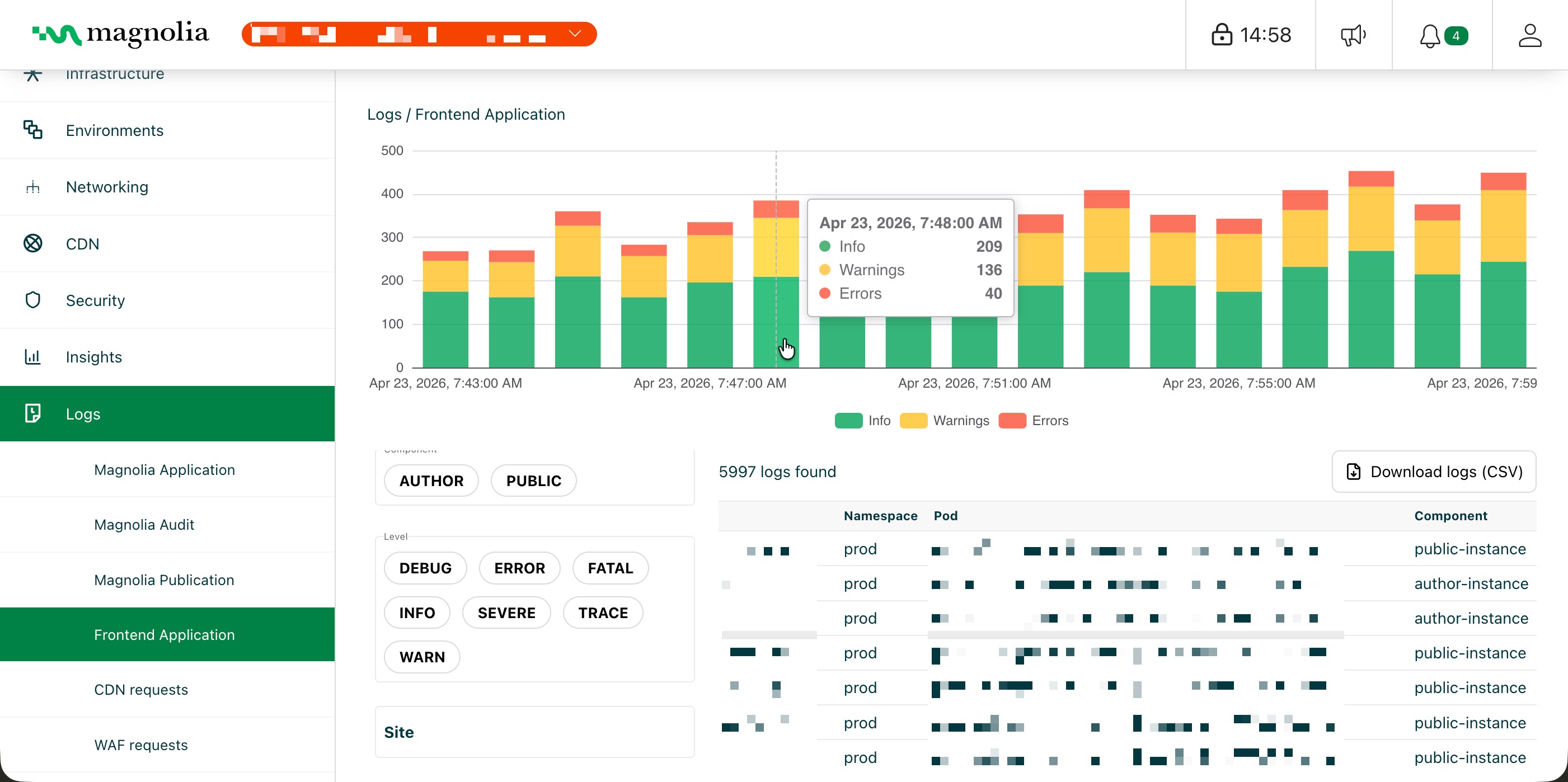Viewport: 1568px width, 782px height.
Task: Click the Pod column header
Action: [x=945, y=515]
